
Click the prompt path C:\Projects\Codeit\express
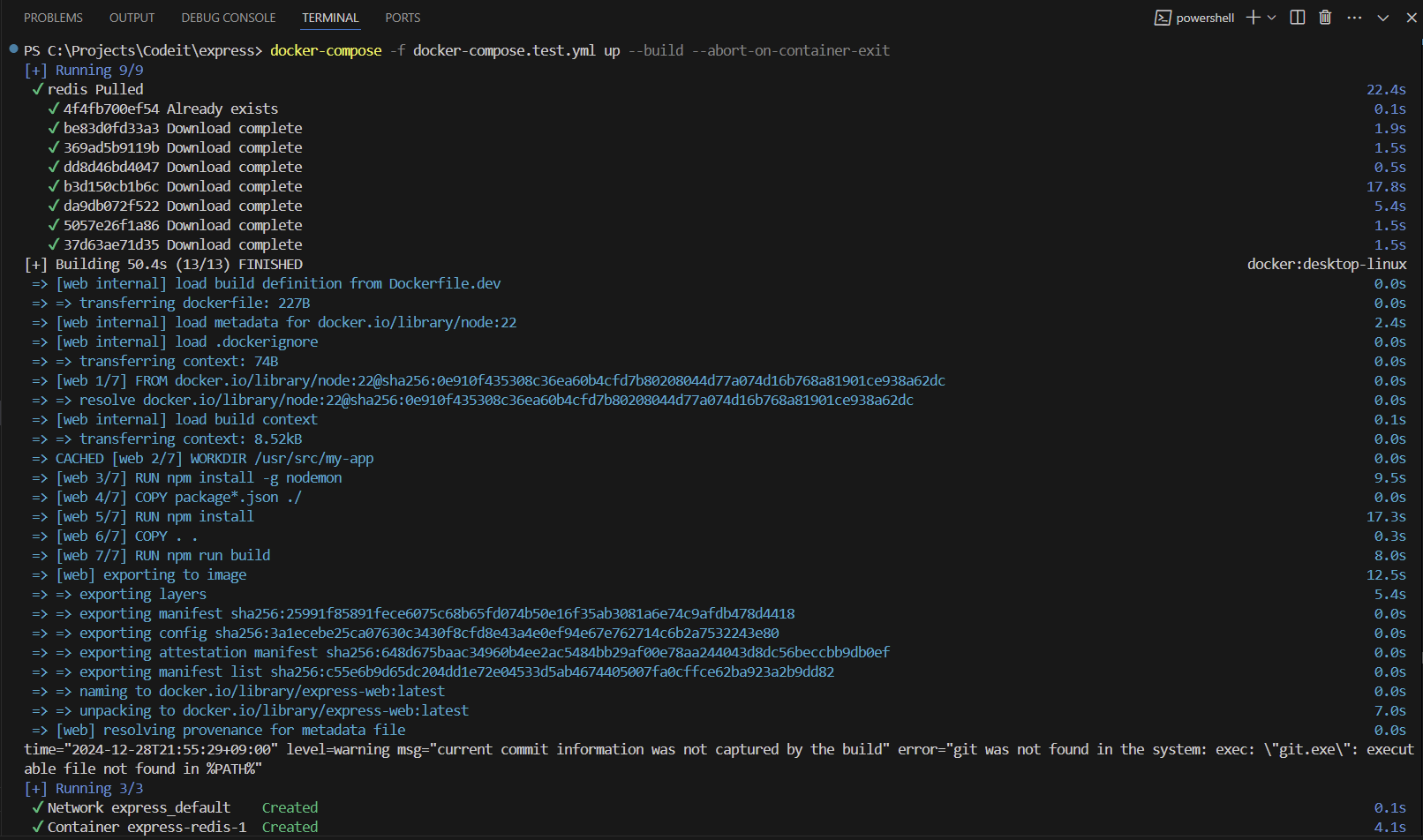point(152,50)
